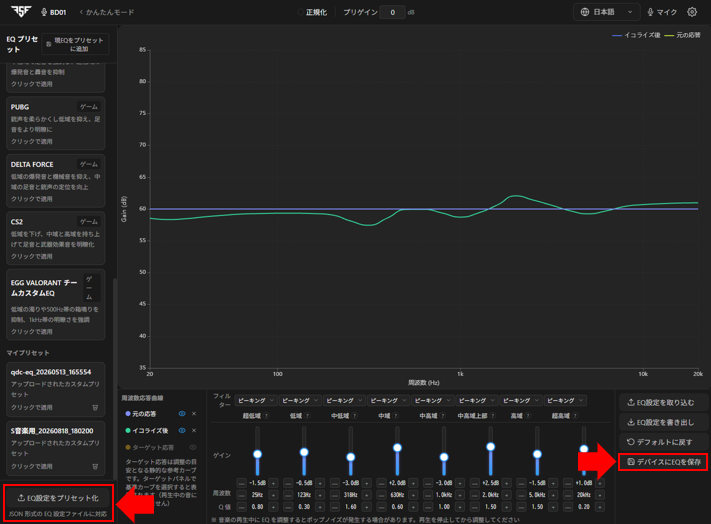Remove the イコライズ後 curve with its X icon
711x524 pixels.
click(x=194, y=431)
